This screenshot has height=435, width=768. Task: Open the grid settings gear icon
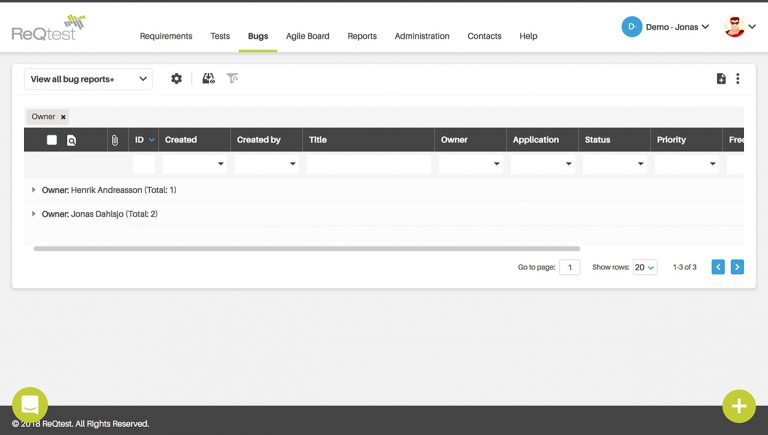tap(176, 78)
